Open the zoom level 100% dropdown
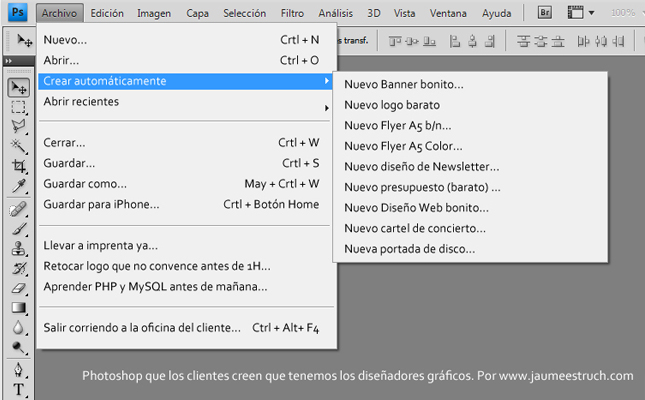 (626, 13)
